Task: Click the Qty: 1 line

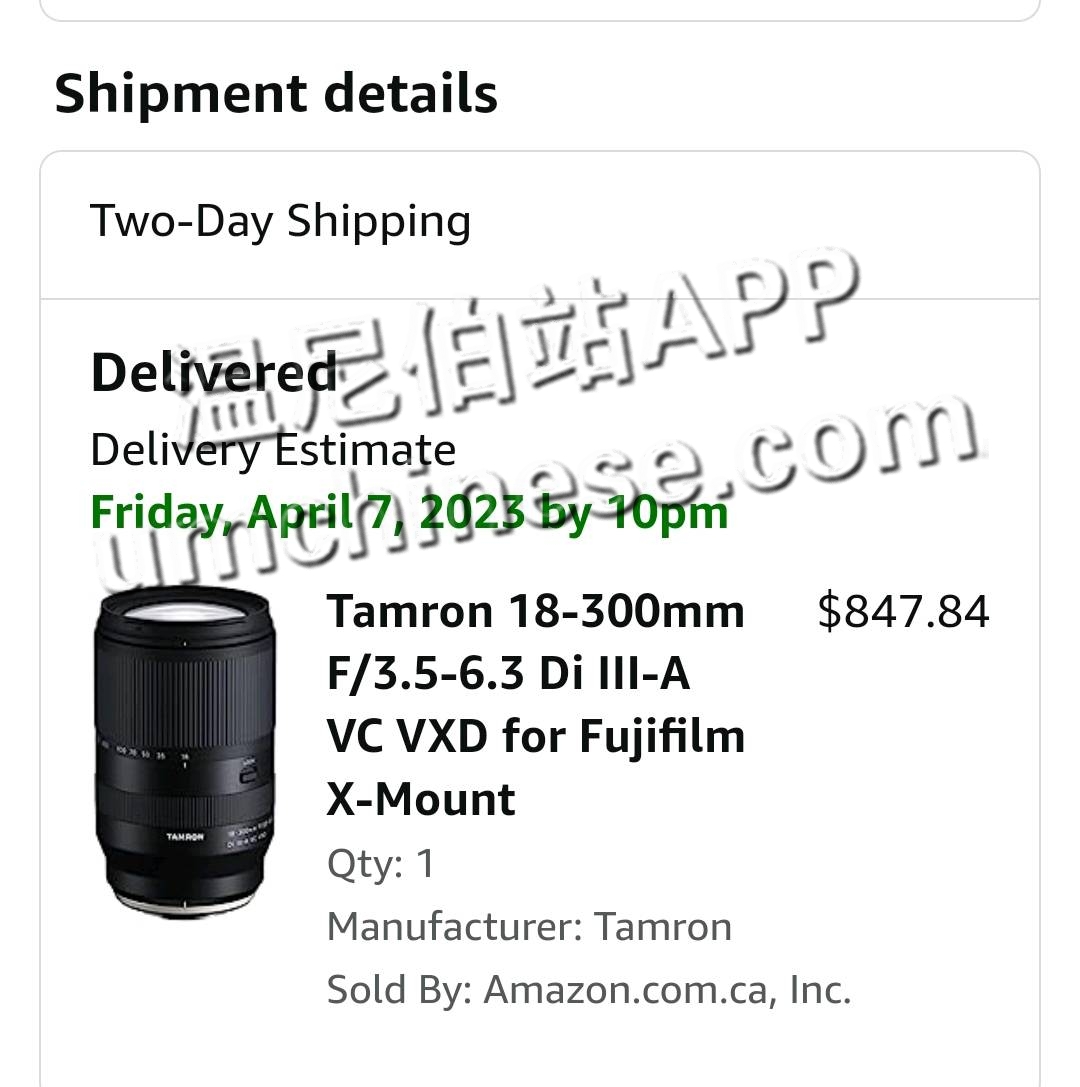Action: (381, 863)
